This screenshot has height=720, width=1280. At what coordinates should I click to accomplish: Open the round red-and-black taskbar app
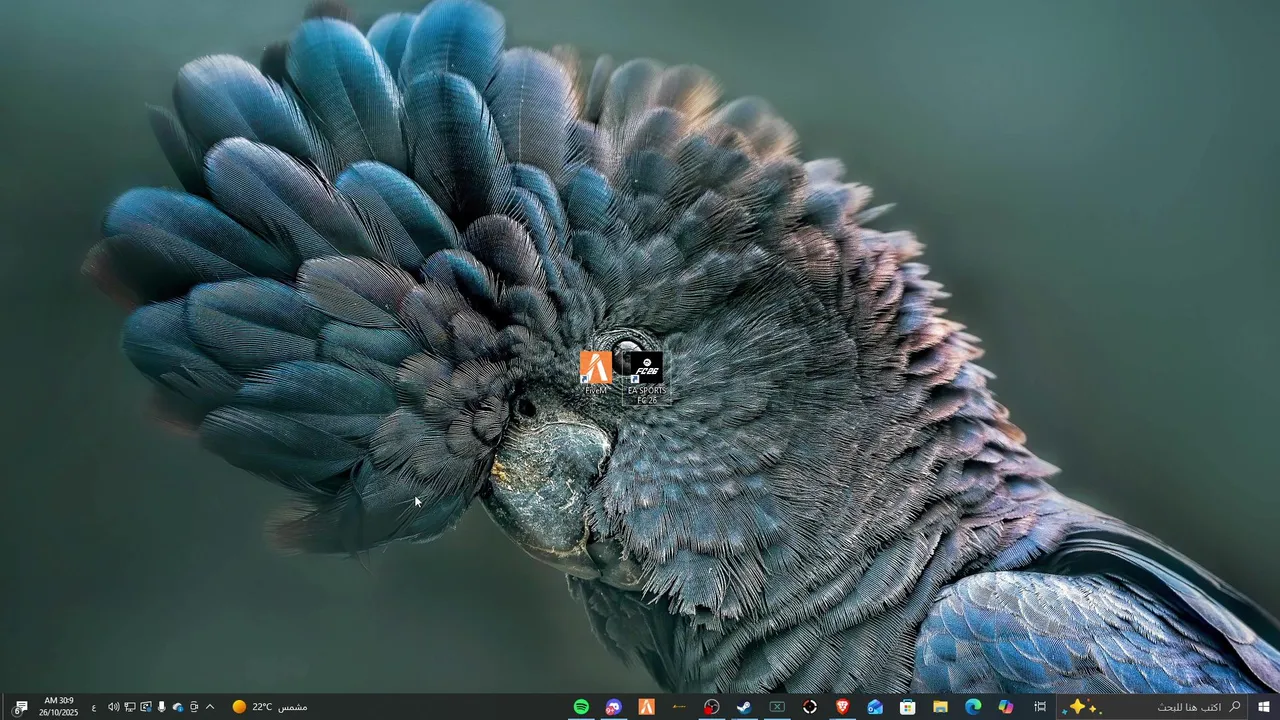[x=711, y=707]
